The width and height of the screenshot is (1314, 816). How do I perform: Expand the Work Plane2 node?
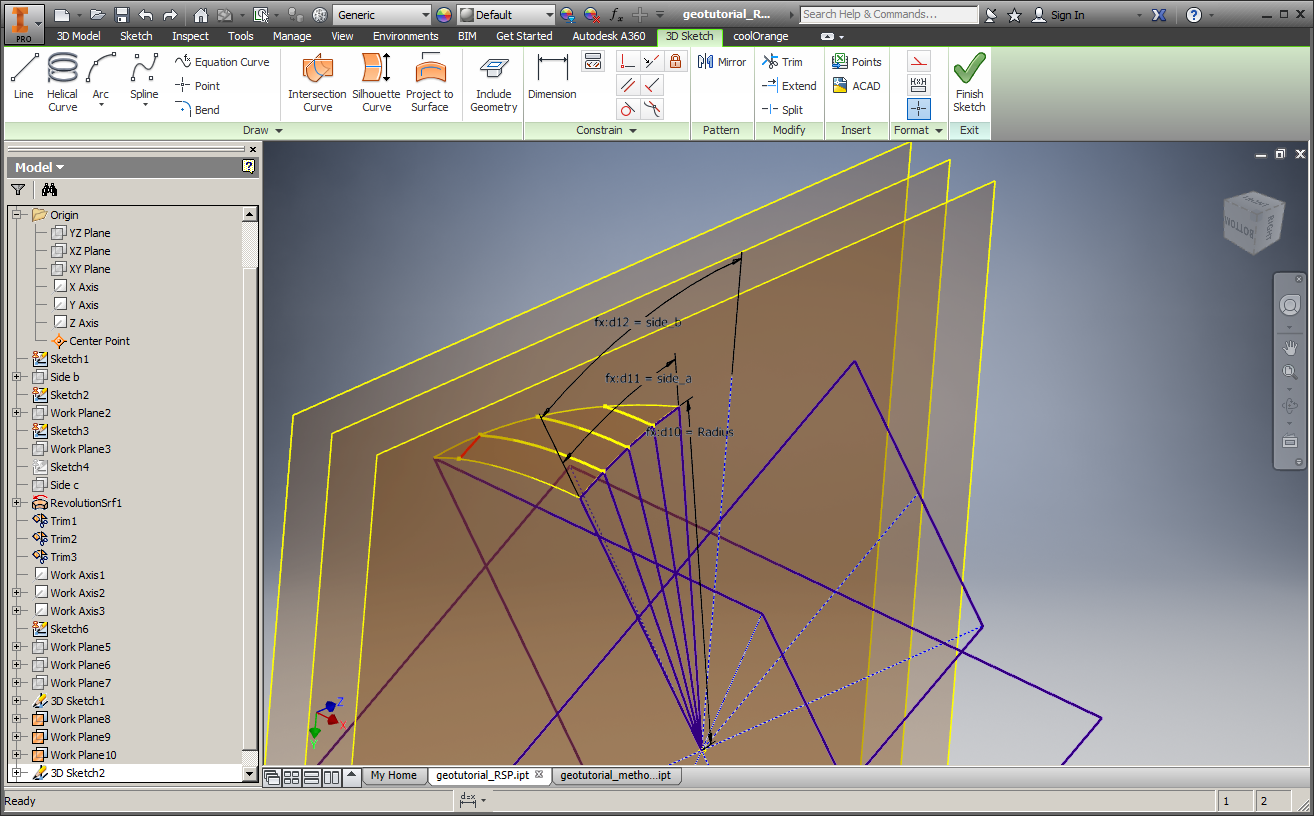17,413
